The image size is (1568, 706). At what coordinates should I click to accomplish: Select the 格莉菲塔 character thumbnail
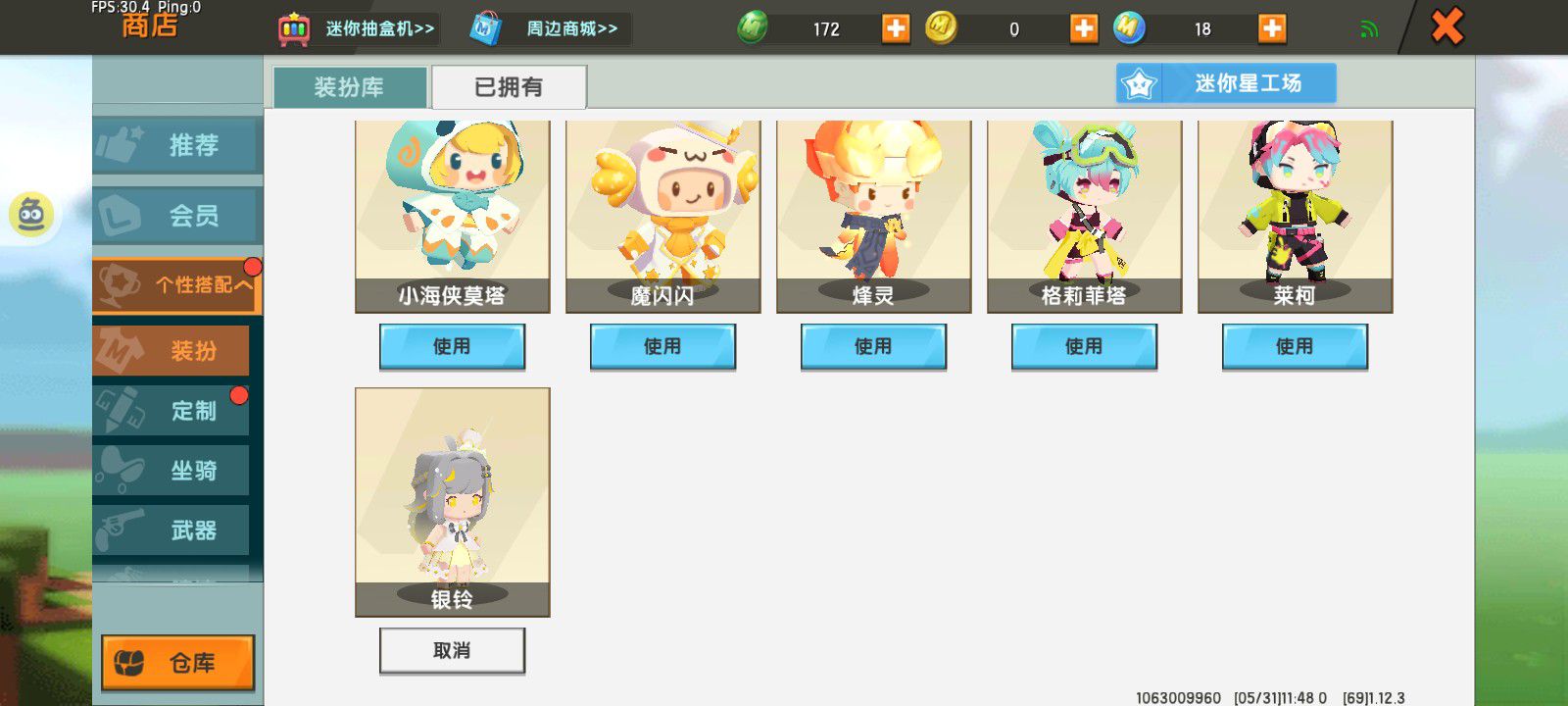(1084, 216)
